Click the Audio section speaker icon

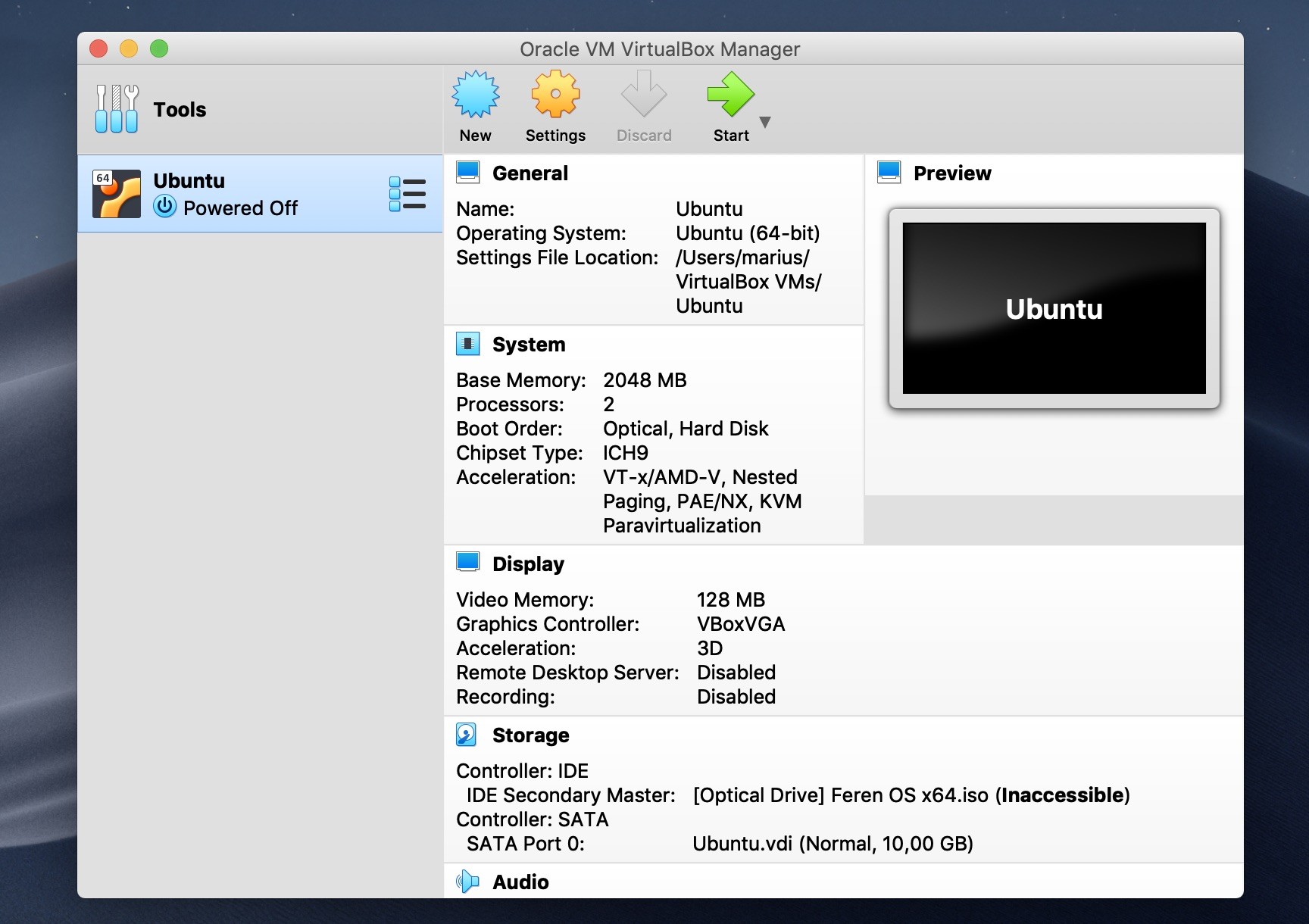(467, 882)
